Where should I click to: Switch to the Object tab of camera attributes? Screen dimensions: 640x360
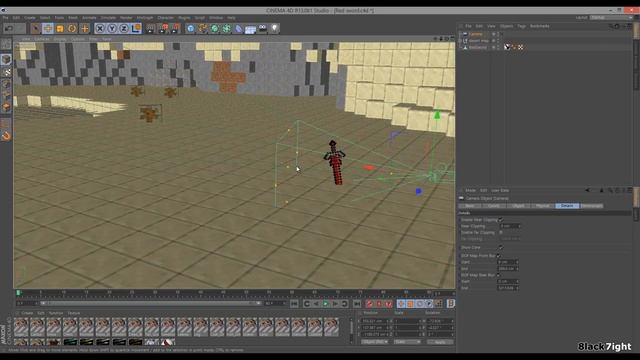point(518,206)
